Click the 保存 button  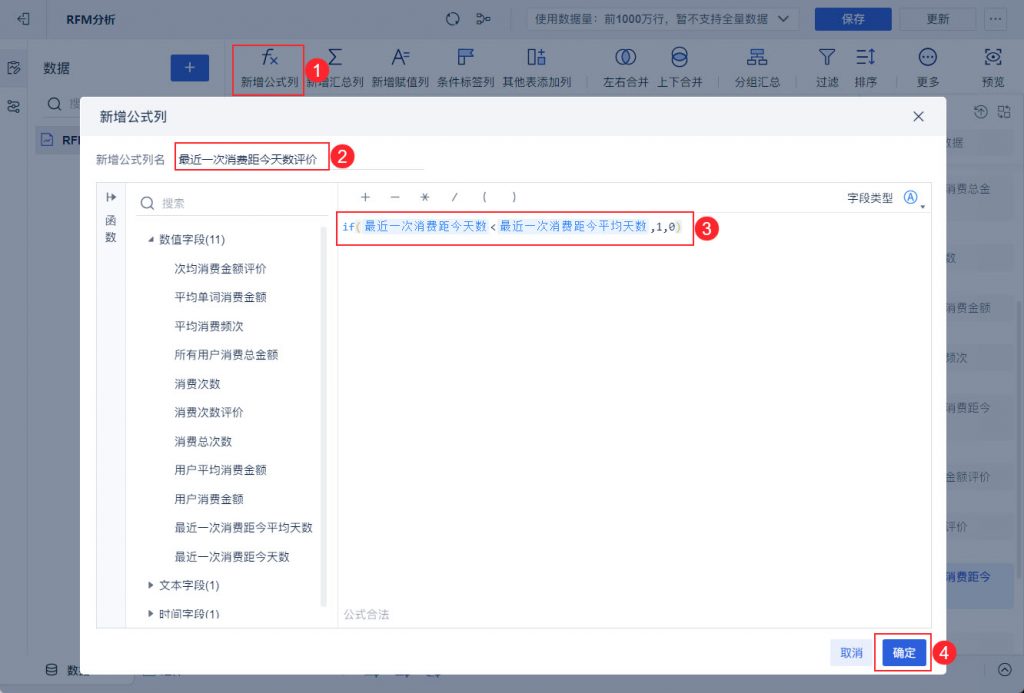[853, 19]
